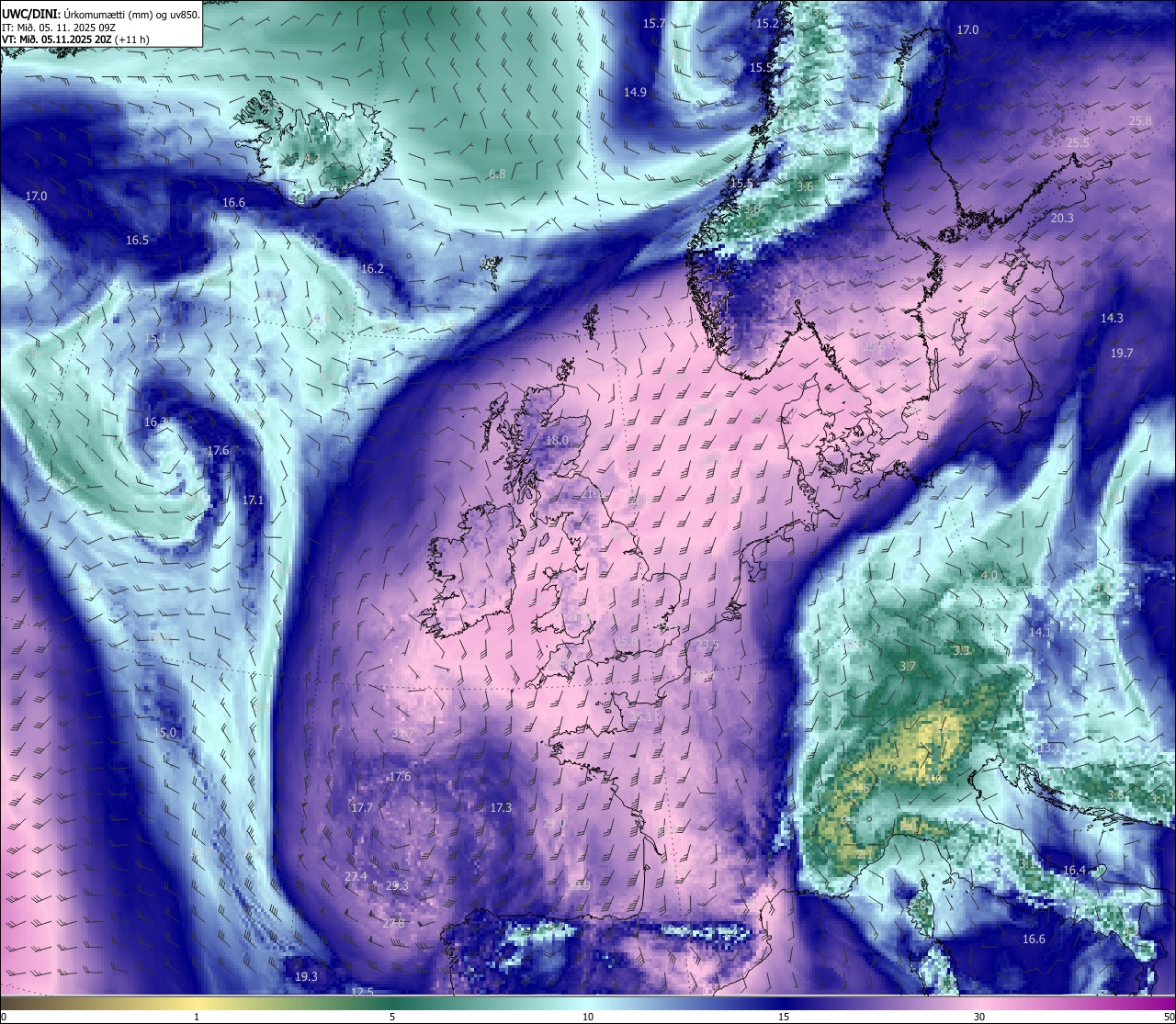Click the 15 tick label on the color scale
This screenshot has height=1024, width=1176.
(784, 1017)
